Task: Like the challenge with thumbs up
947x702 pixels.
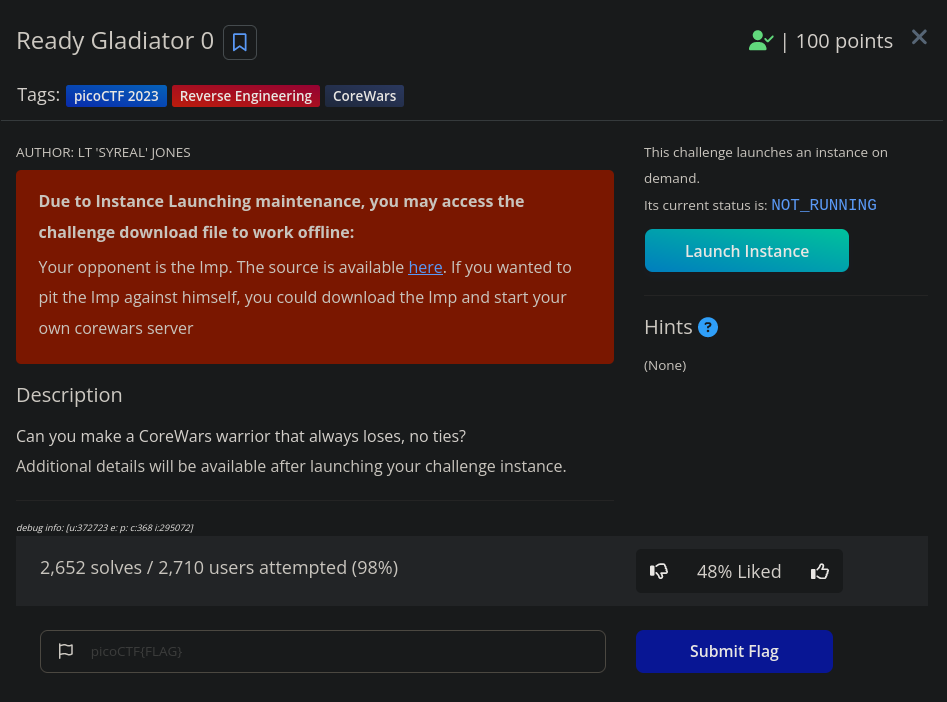Action: click(820, 571)
